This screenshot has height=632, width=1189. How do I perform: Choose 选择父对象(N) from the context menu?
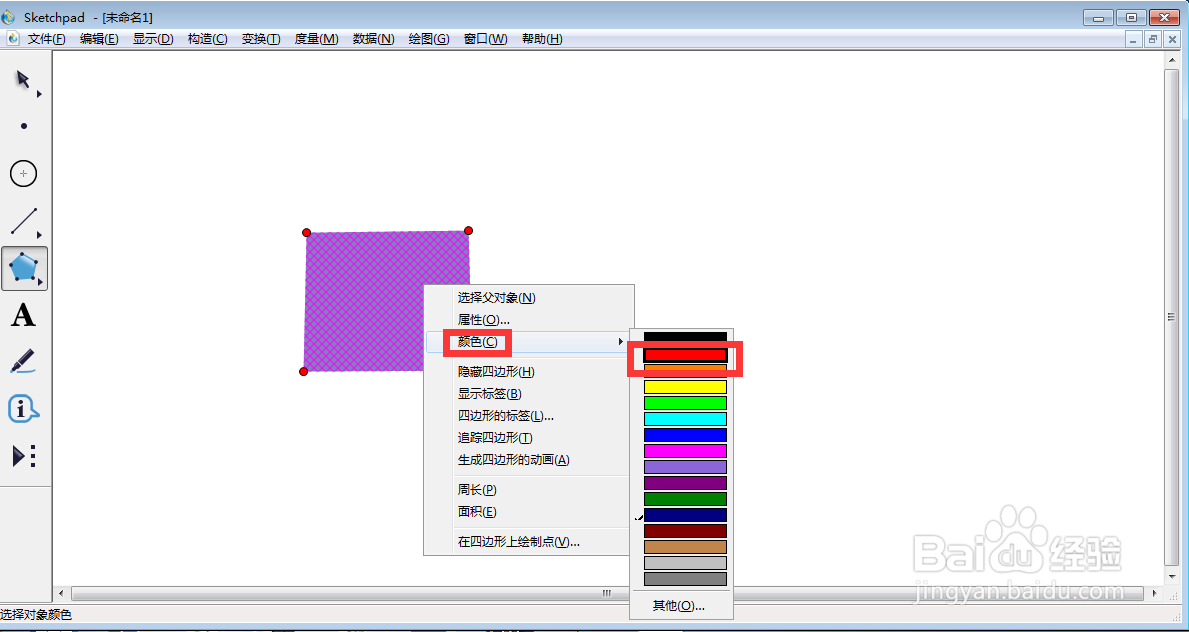tap(529, 297)
